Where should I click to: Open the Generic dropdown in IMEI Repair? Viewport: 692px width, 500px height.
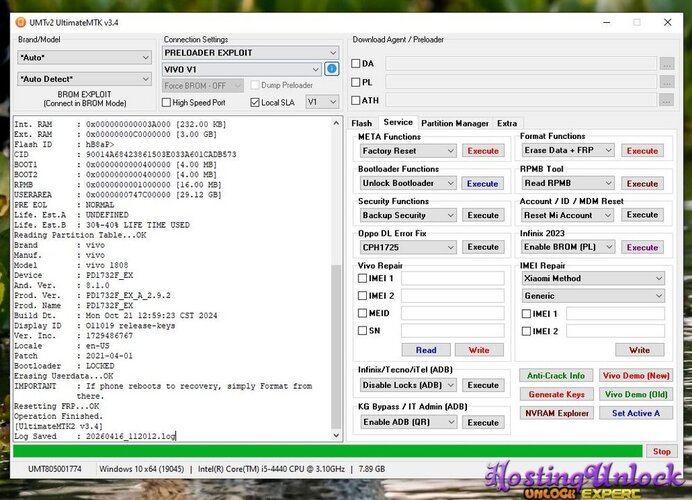(x=593, y=296)
